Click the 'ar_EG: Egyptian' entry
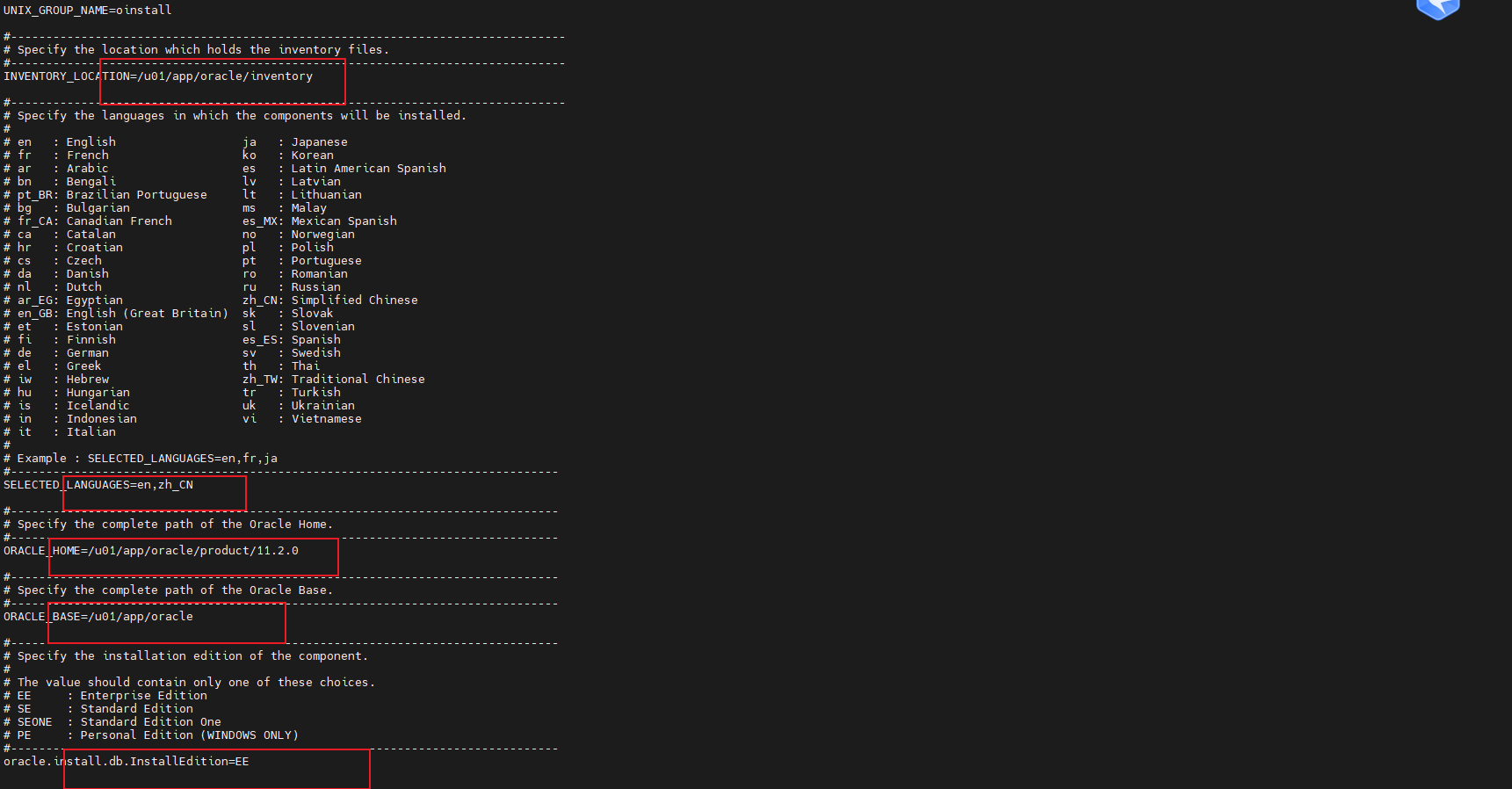 tap(70, 300)
